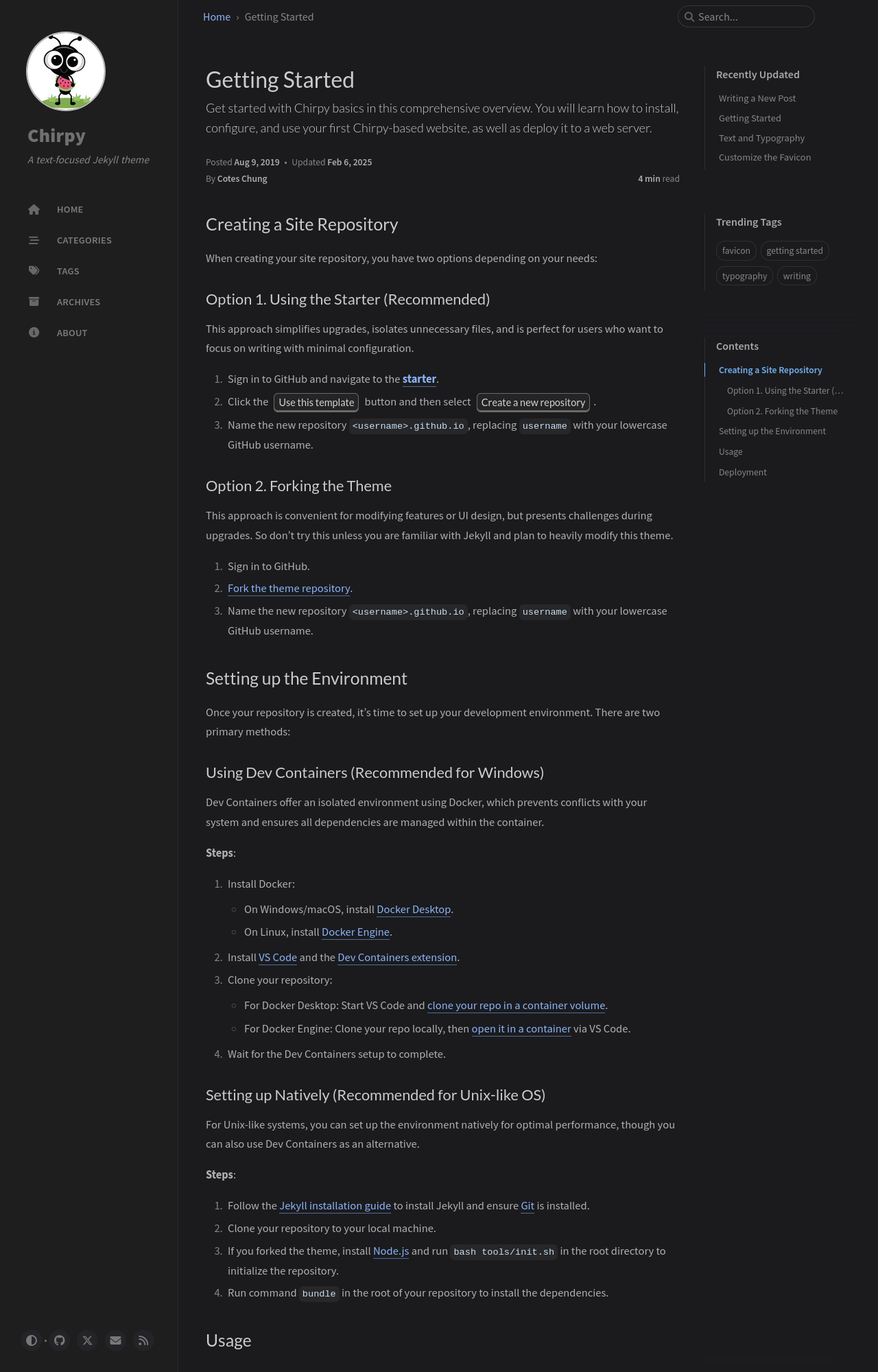Open the VS Code link
Screen dimensions: 878x1372
278,958
